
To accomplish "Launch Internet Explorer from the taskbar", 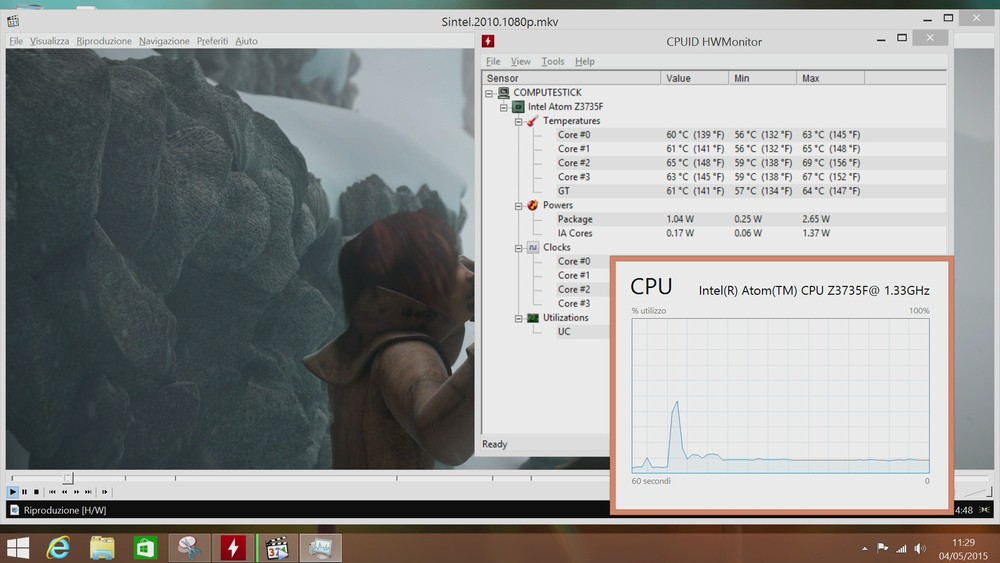I will (58, 548).
